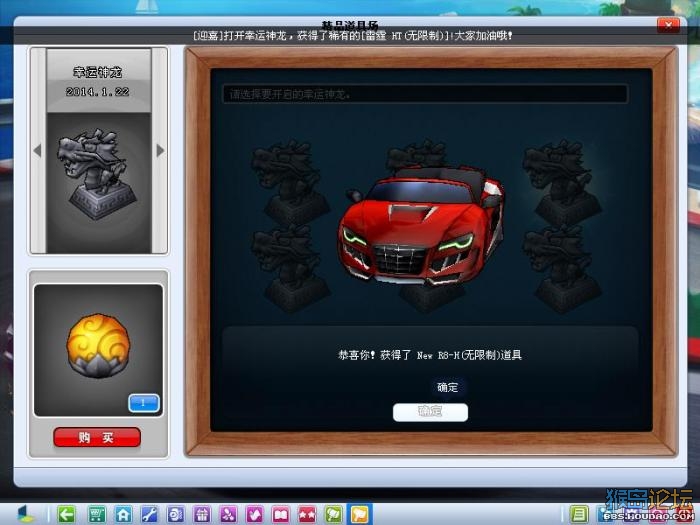This screenshot has width=700, height=525.
Task: Select the golden dragon ball item
Action: point(98,346)
